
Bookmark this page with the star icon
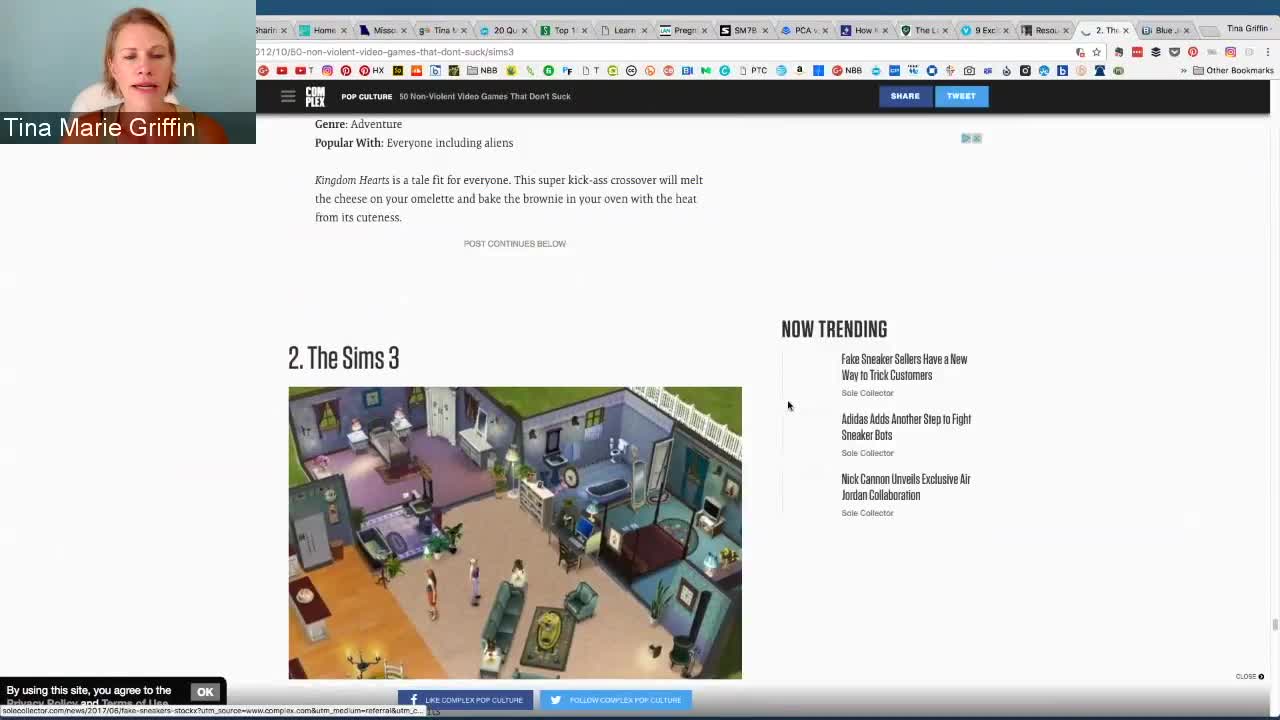tap(1097, 52)
